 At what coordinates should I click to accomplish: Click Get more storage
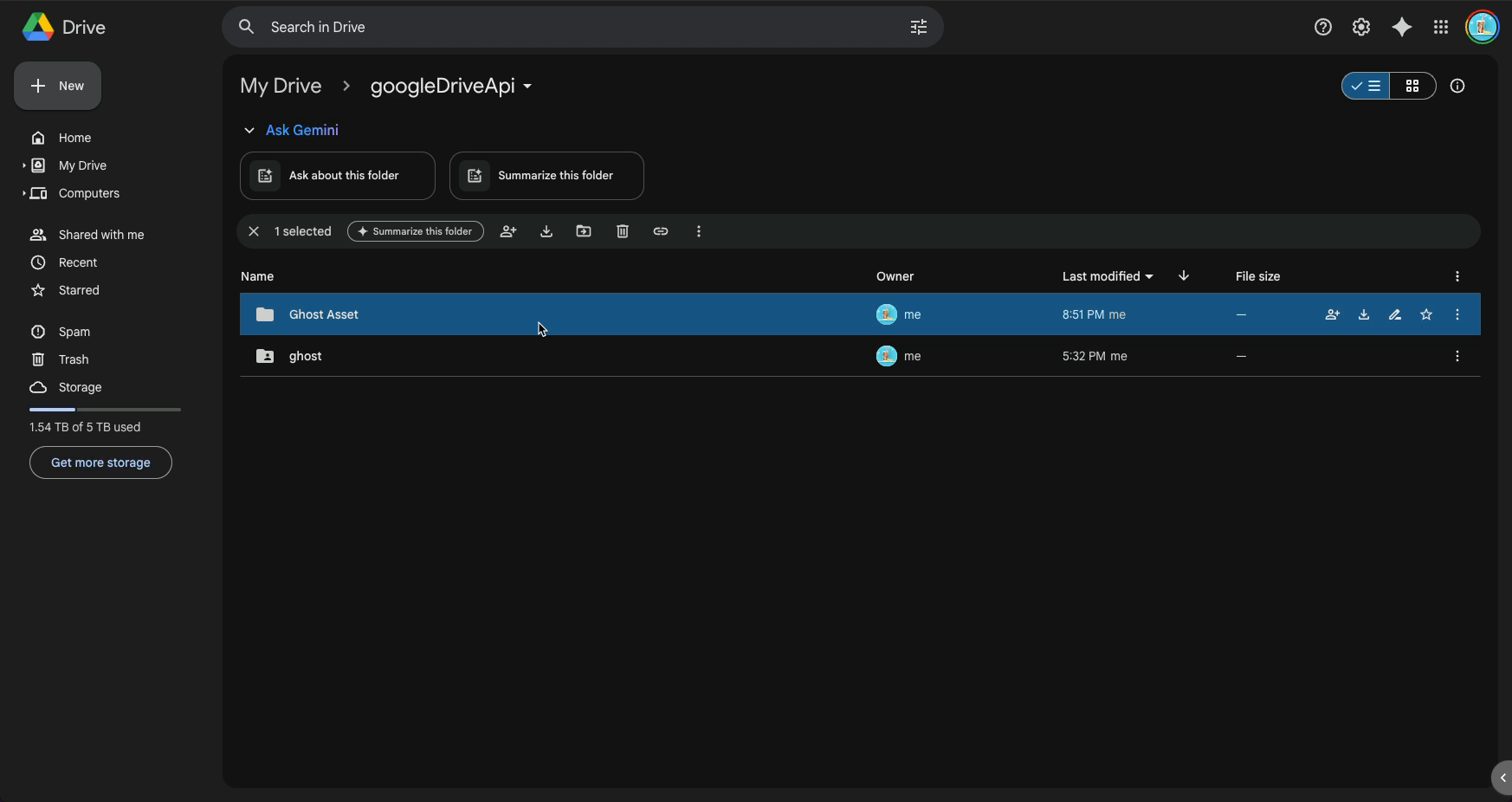click(x=100, y=462)
